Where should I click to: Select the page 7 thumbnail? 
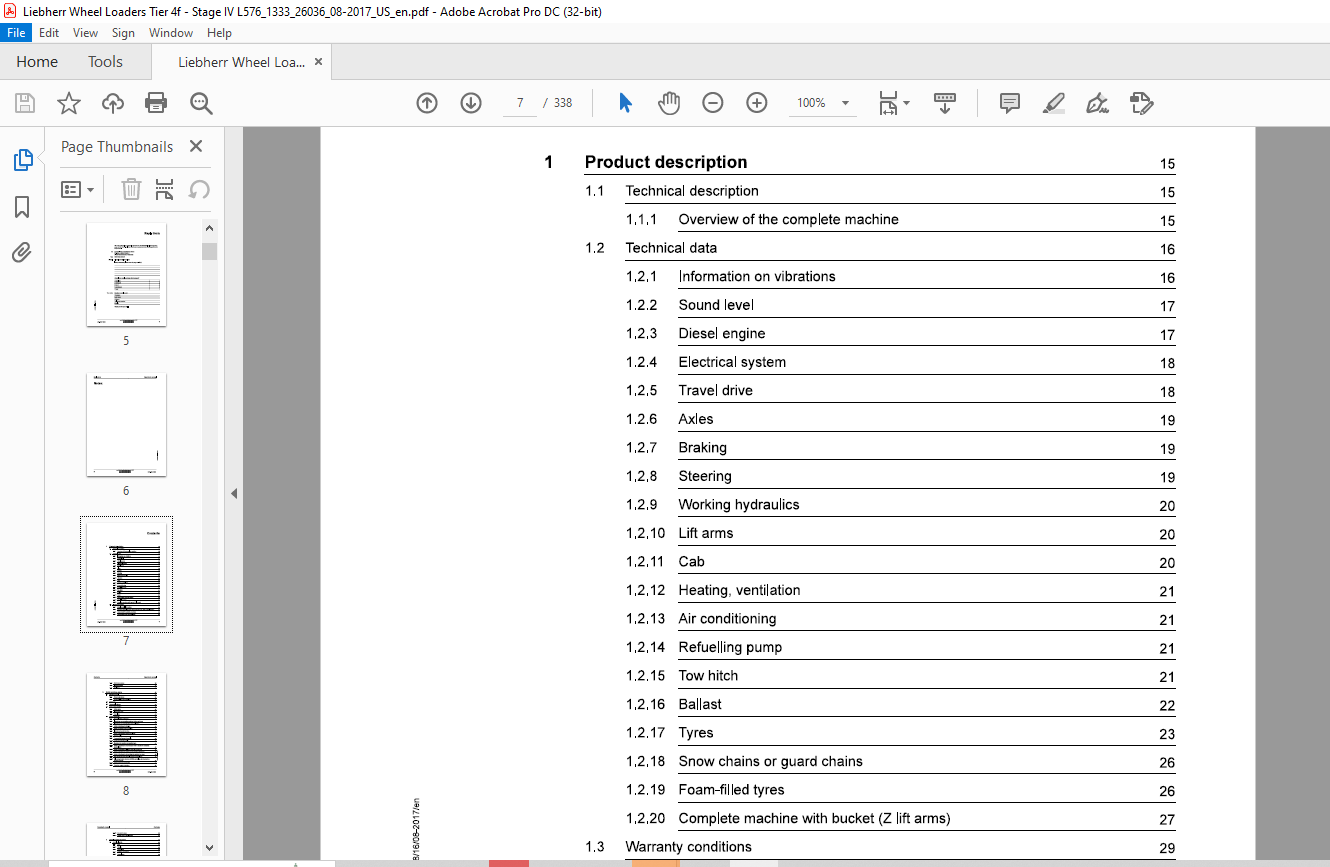tap(126, 574)
